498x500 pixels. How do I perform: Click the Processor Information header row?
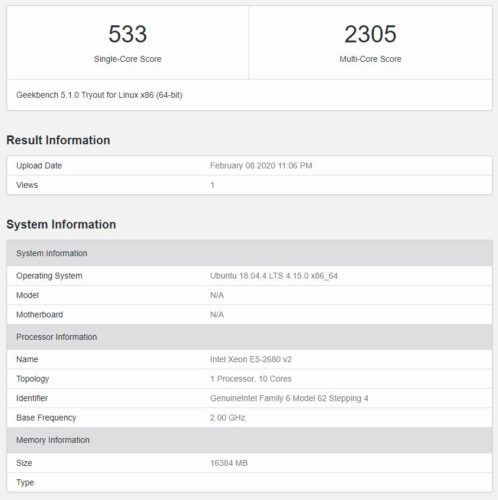[x=249, y=337]
